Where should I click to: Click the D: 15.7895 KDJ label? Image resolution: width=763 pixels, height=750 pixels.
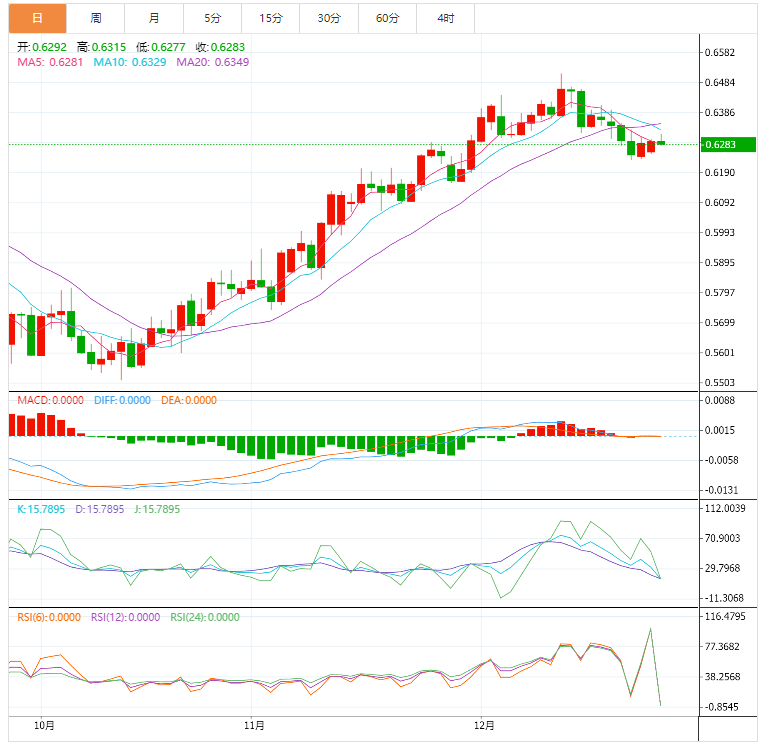[x=100, y=509]
